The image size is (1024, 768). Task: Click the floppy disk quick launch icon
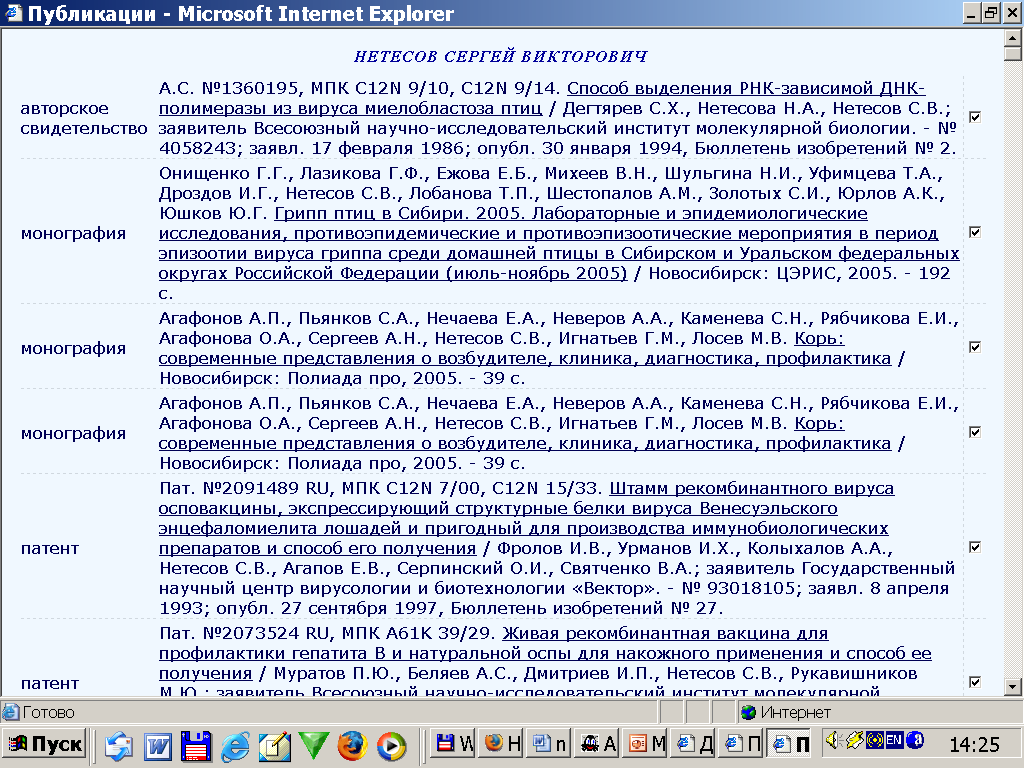click(x=196, y=745)
